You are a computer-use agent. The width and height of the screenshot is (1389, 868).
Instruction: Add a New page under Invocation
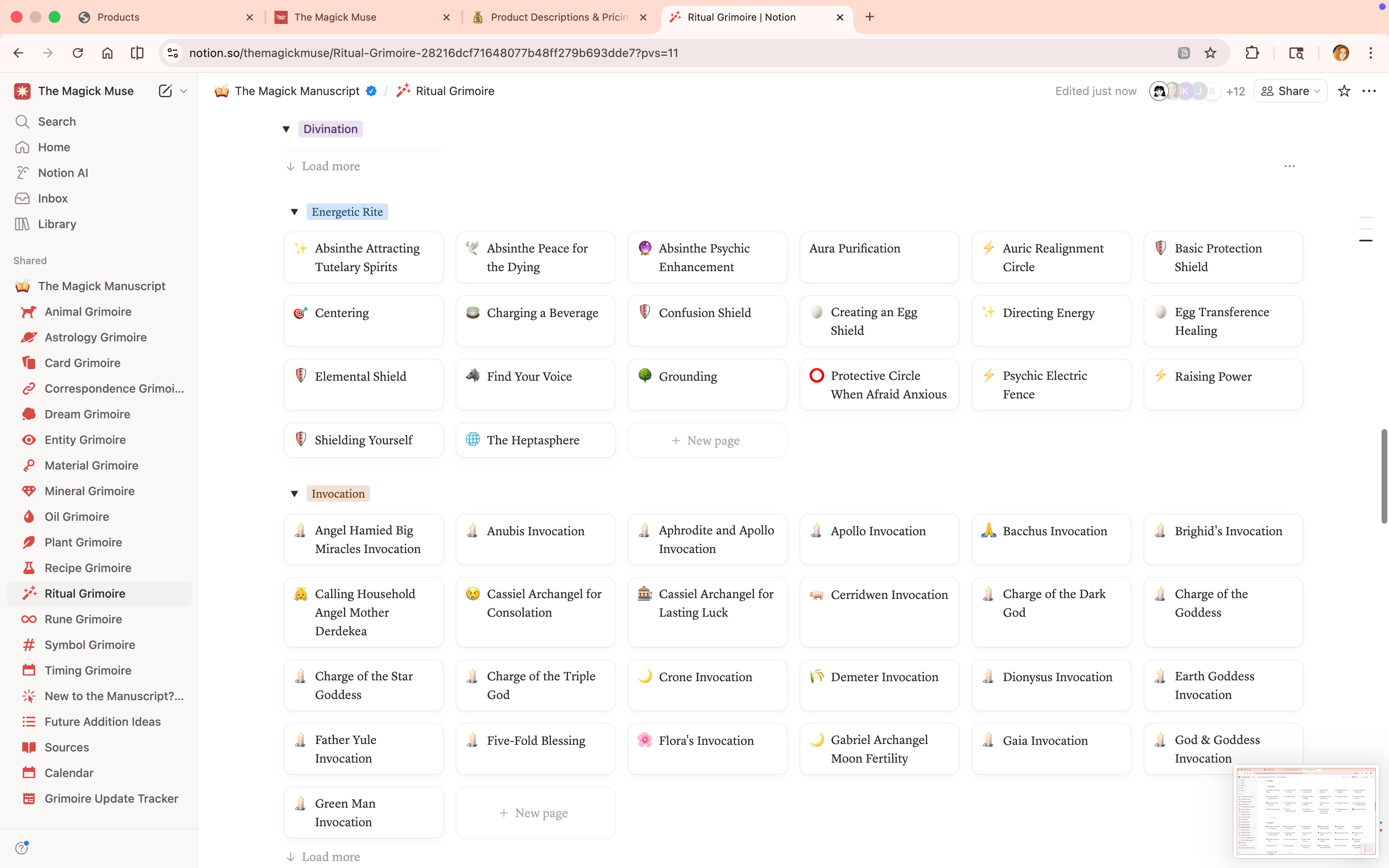pyautogui.click(x=535, y=813)
